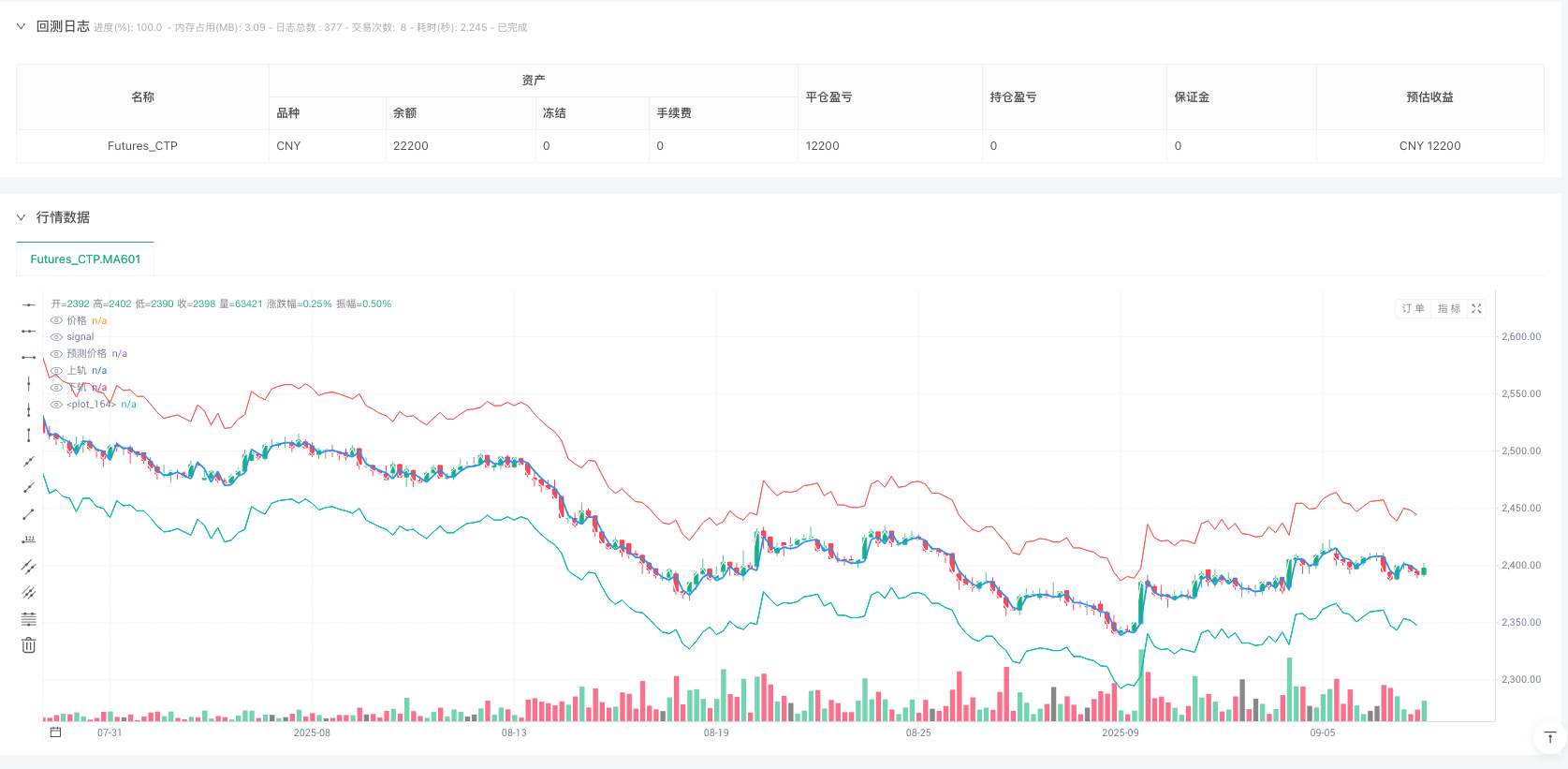Screen dimensions: 1568x769
Task: Click the 订单 button on the chart
Action: (x=1413, y=308)
